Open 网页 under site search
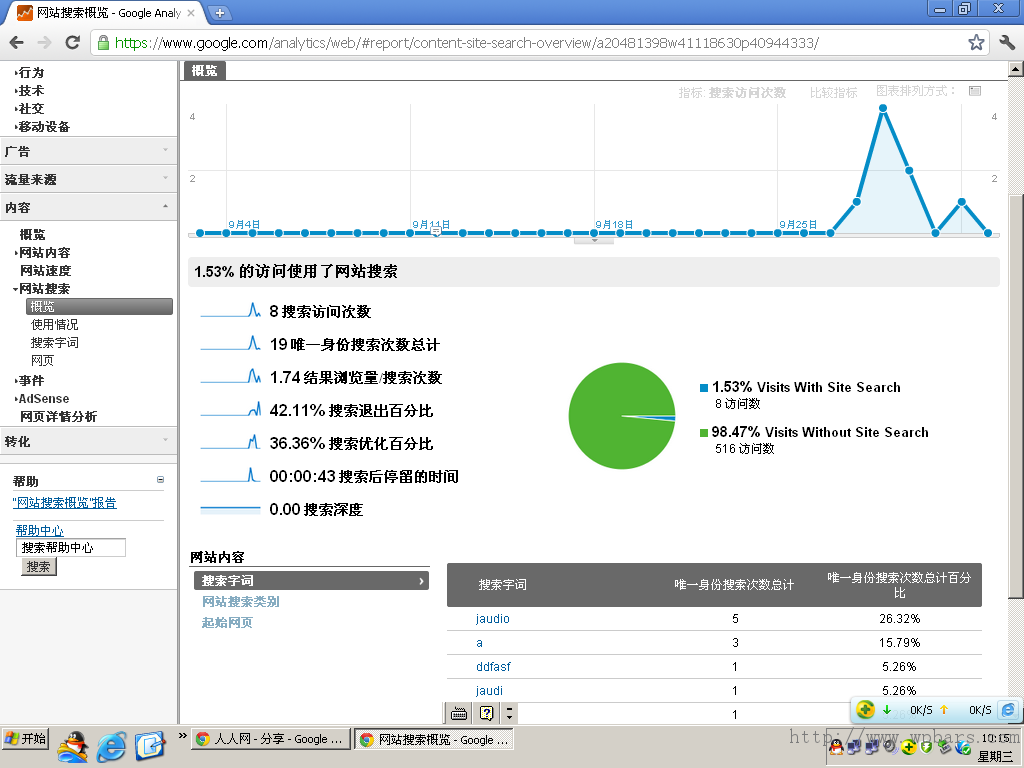Viewport: 1024px width, 768px height. tap(42, 360)
